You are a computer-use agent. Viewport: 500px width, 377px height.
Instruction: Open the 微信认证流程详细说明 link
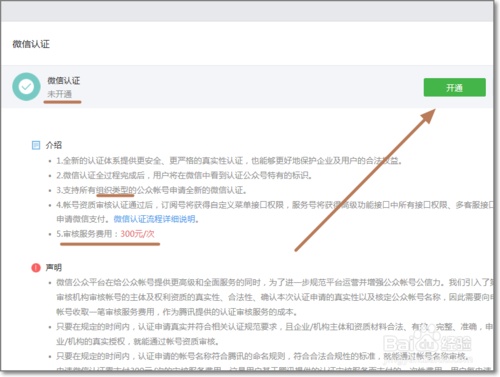coord(154,219)
